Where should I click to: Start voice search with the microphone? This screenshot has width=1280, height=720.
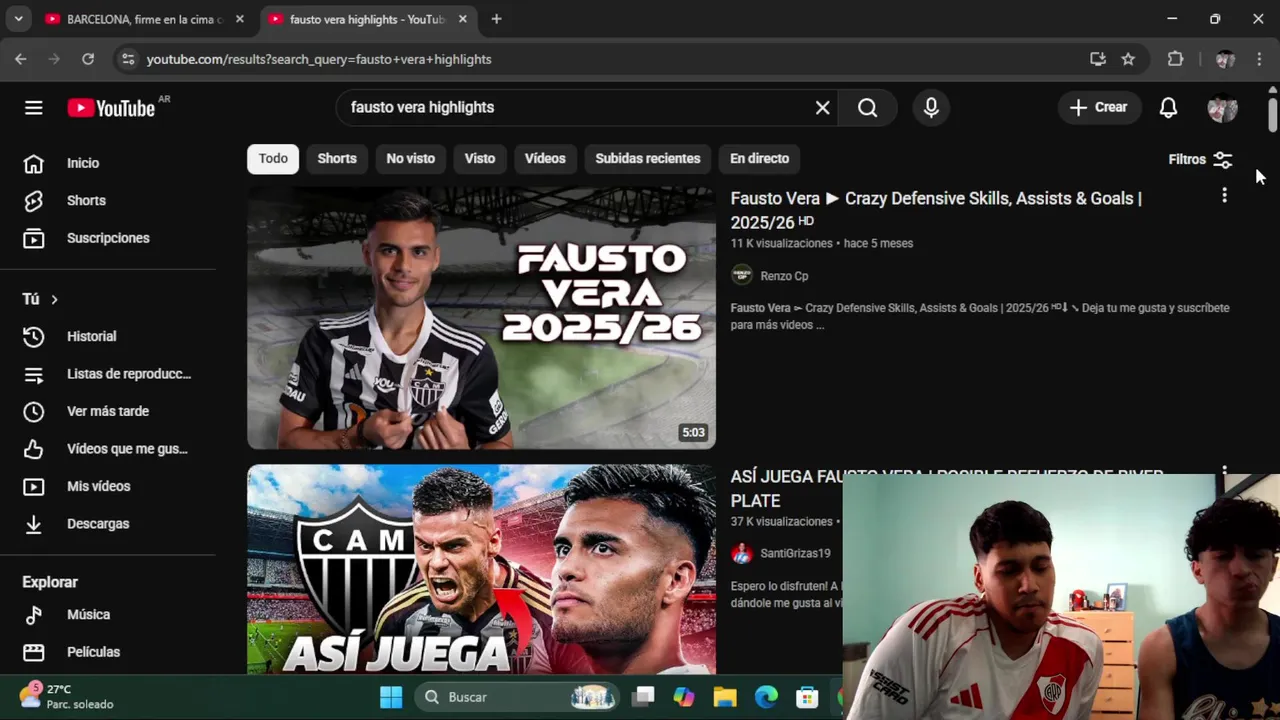click(x=931, y=108)
